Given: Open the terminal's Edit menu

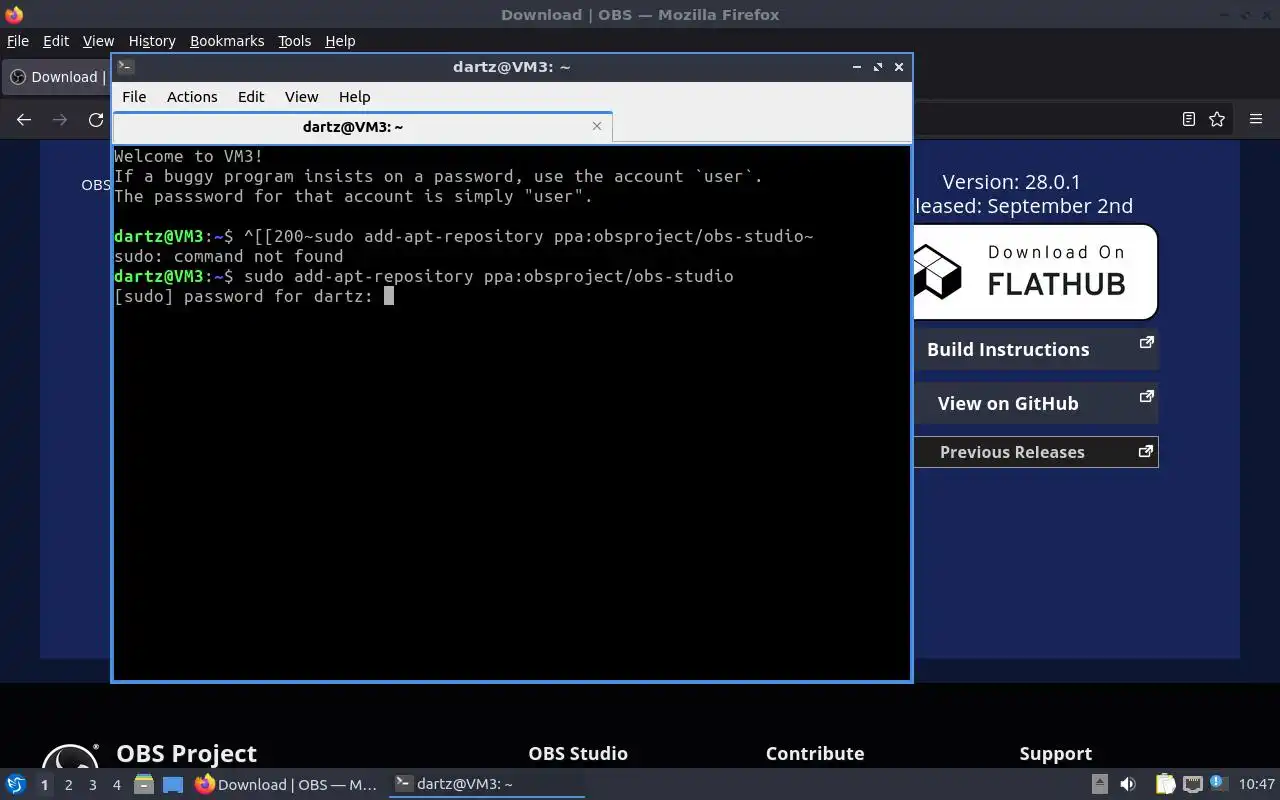Looking at the screenshot, I should (x=251, y=97).
